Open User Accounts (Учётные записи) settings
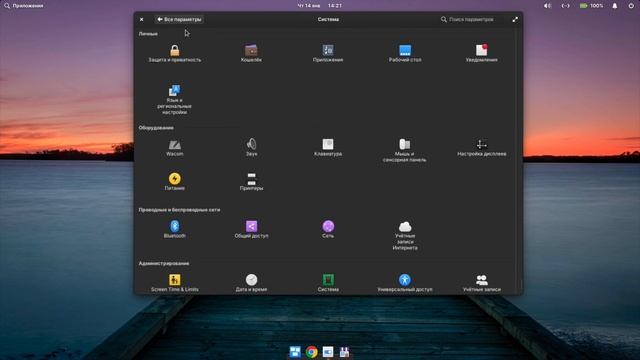The image size is (640, 360). pos(482,283)
